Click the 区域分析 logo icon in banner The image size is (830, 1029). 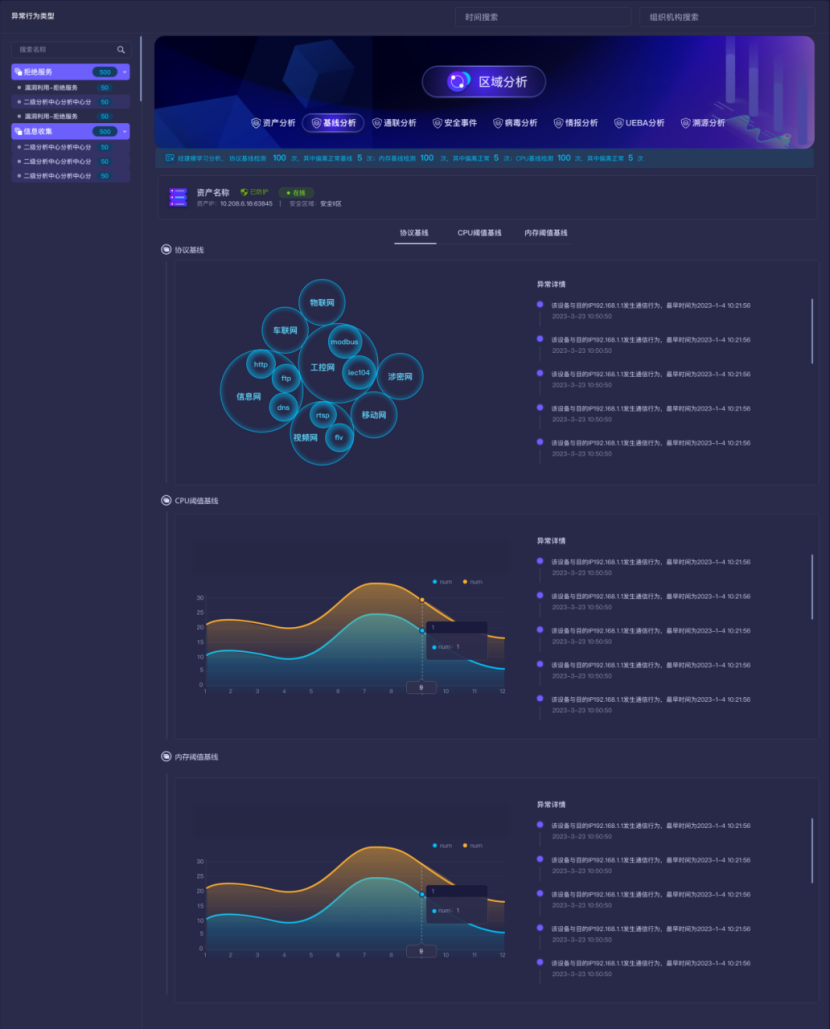[458, 82]
